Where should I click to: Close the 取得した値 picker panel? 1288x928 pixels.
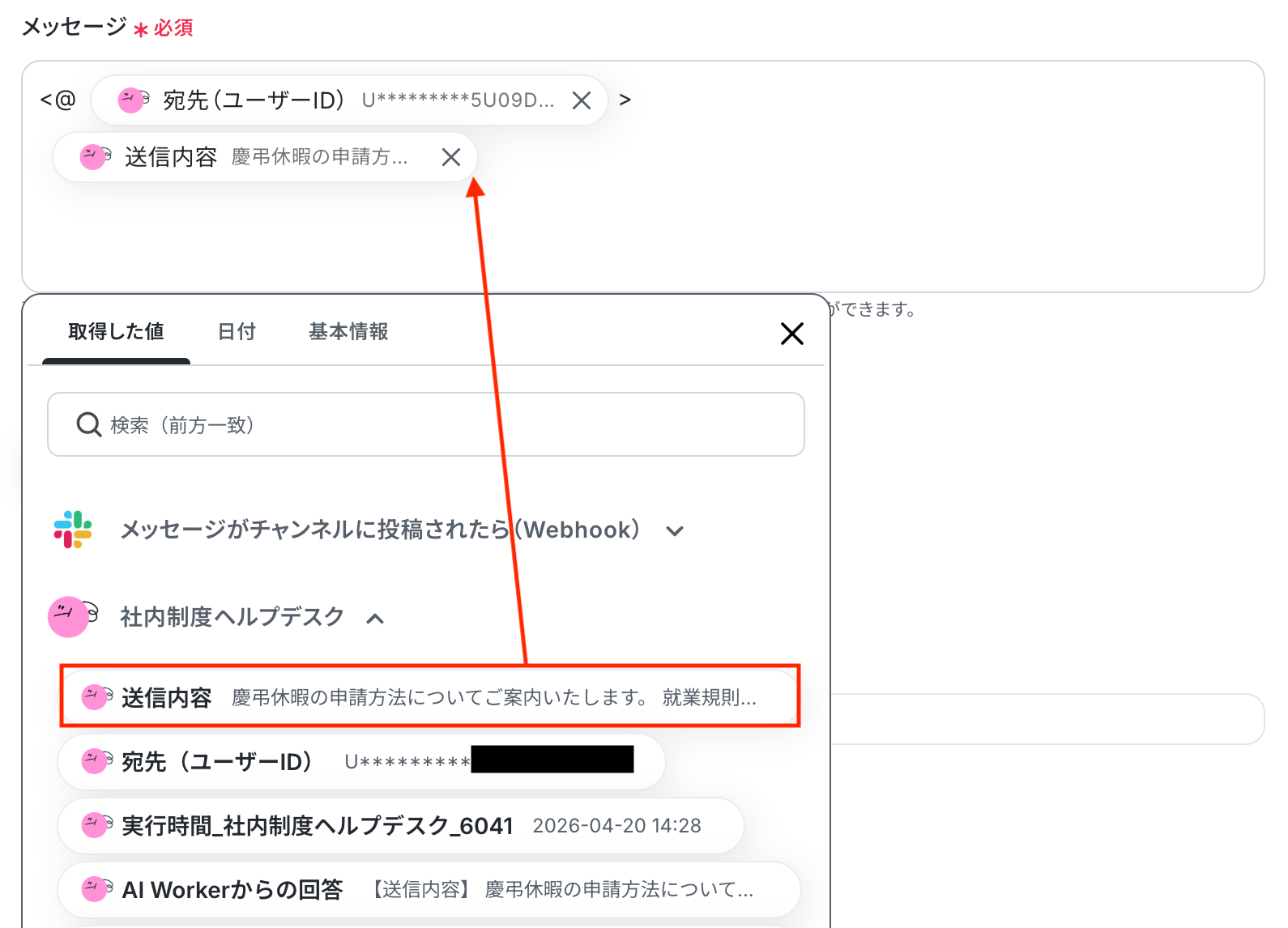(x=791, y=334)
